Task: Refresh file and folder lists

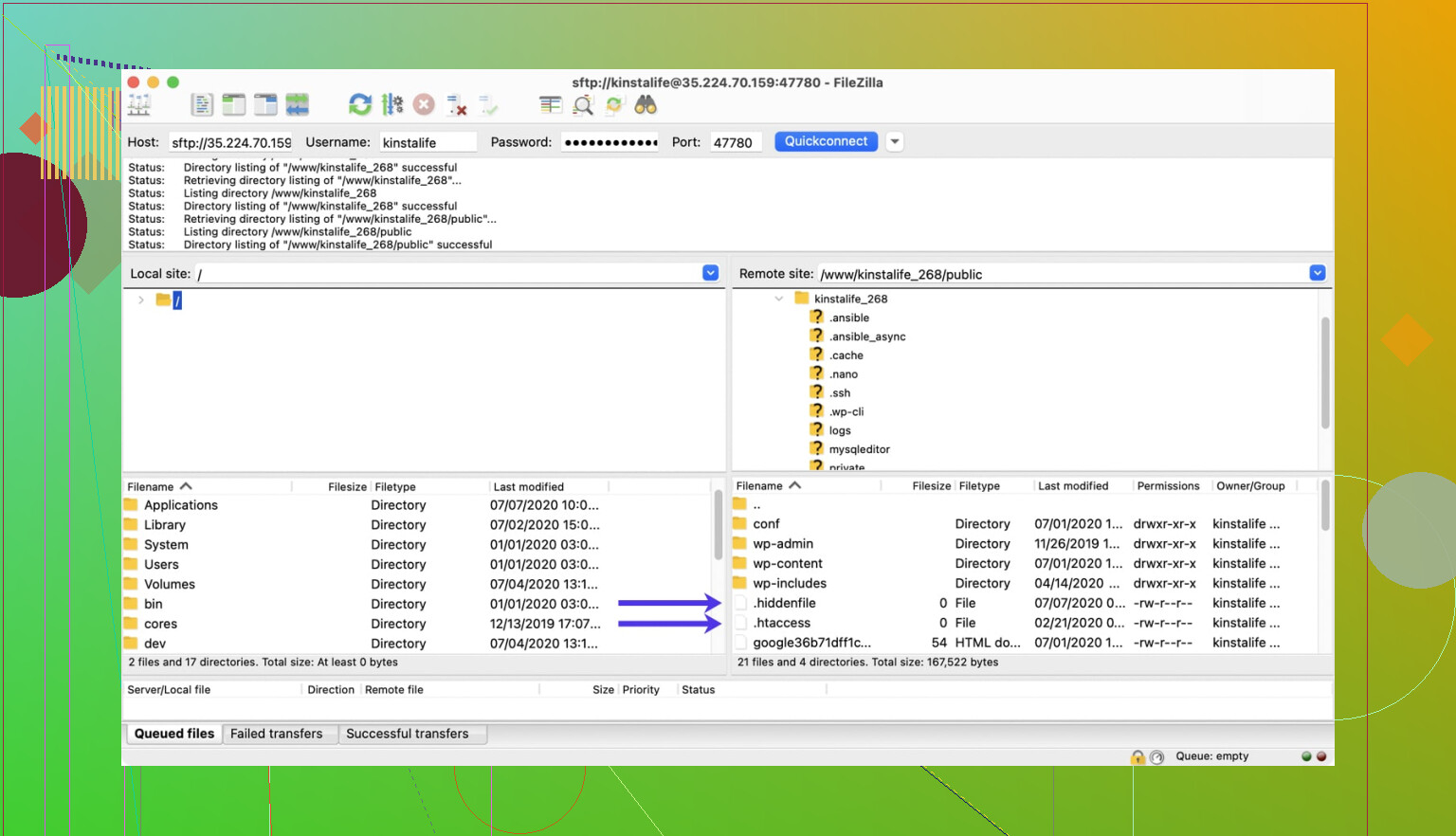Action: click(x=360, y=104)
